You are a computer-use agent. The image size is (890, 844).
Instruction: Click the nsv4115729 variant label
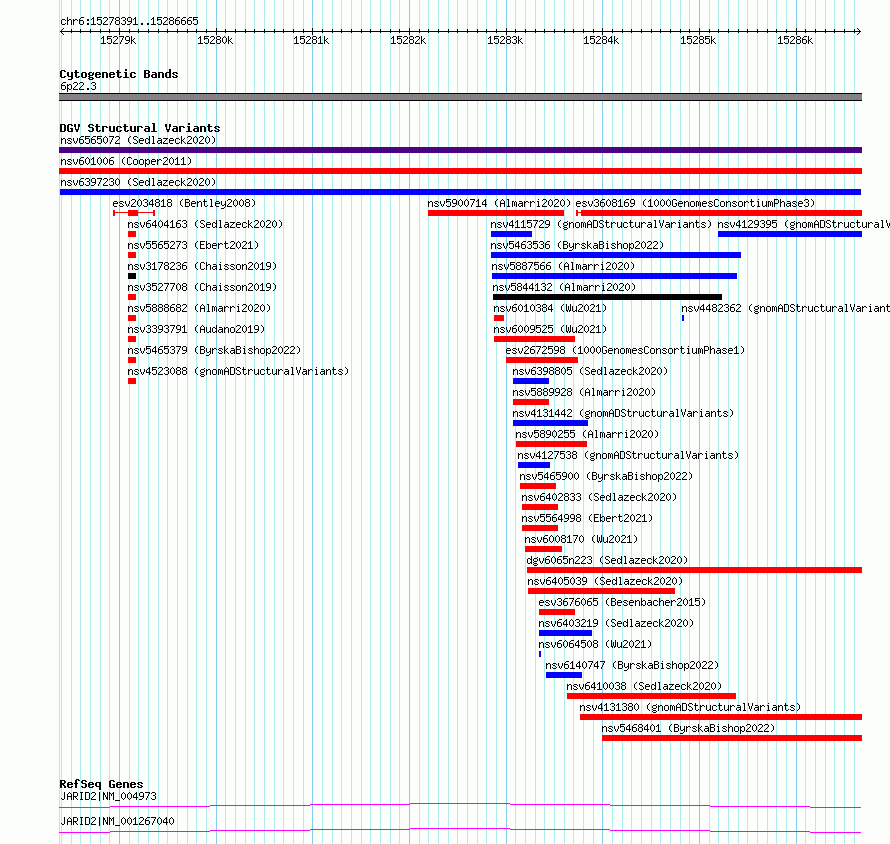tap(601, 224)
